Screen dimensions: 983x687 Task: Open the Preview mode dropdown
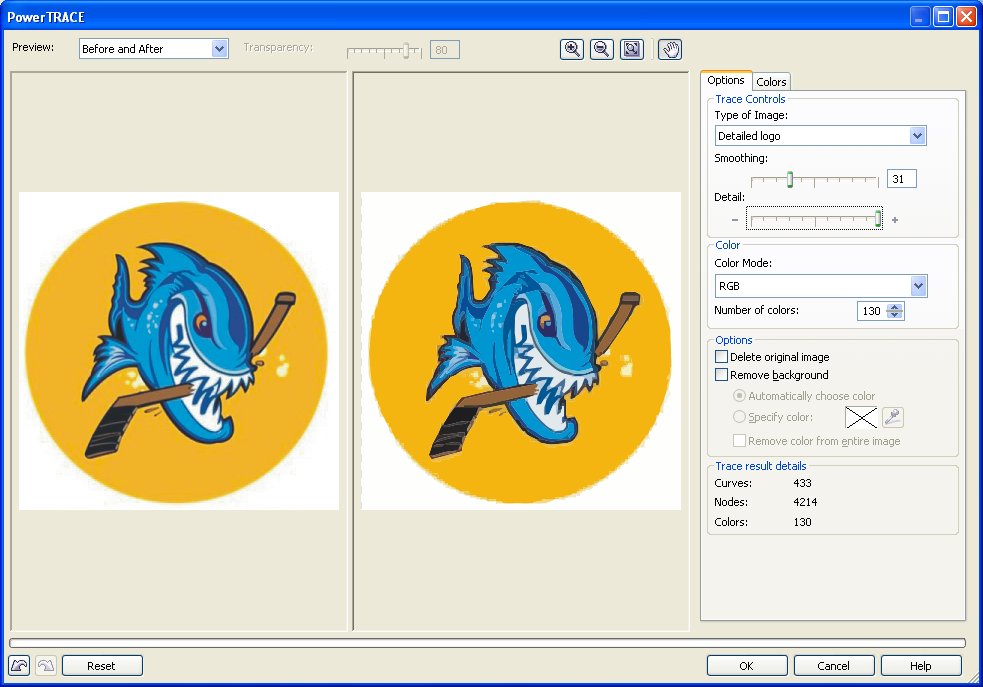click(x=219, y=49)
